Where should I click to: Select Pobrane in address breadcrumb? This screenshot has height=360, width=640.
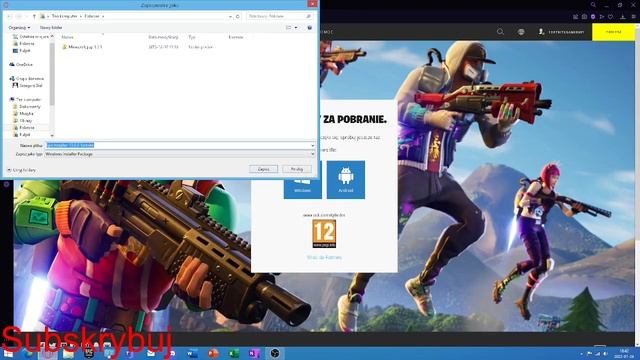point(92,16)
